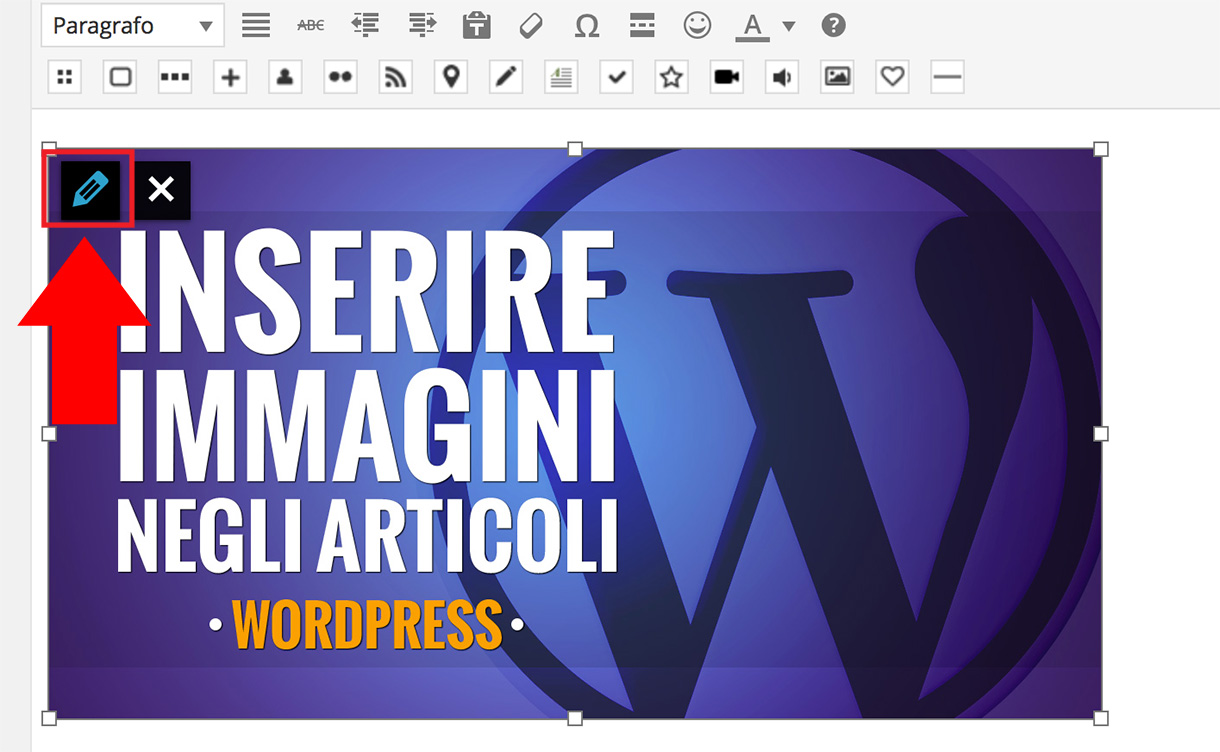
Task: Click the text document lines shortcode icon
Action: pyautogui.click(x=561, y=77)
